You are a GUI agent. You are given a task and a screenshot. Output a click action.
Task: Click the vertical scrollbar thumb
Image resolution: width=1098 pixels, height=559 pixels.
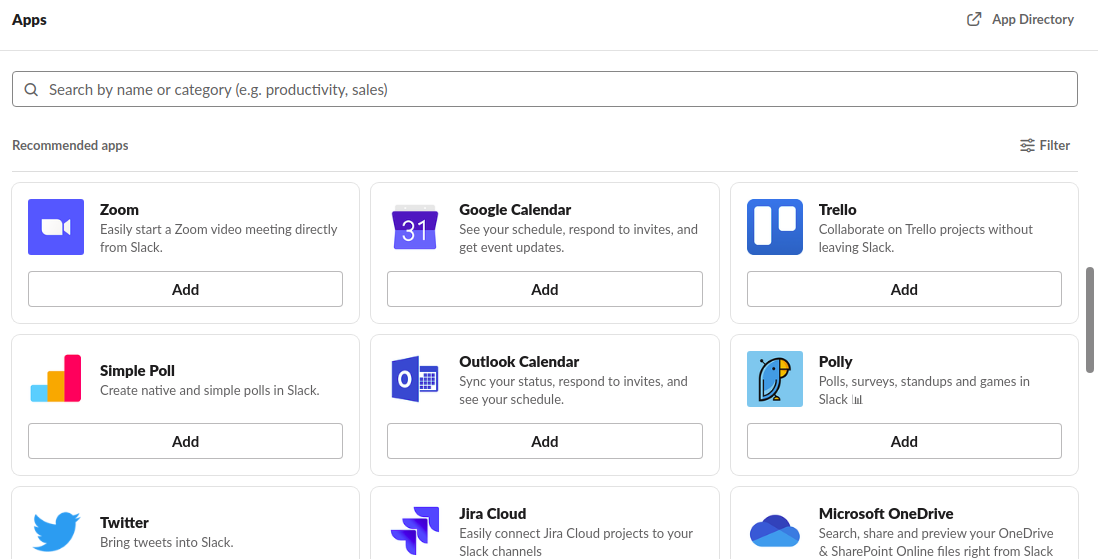pyautogui.click(x=1090, y=319)
